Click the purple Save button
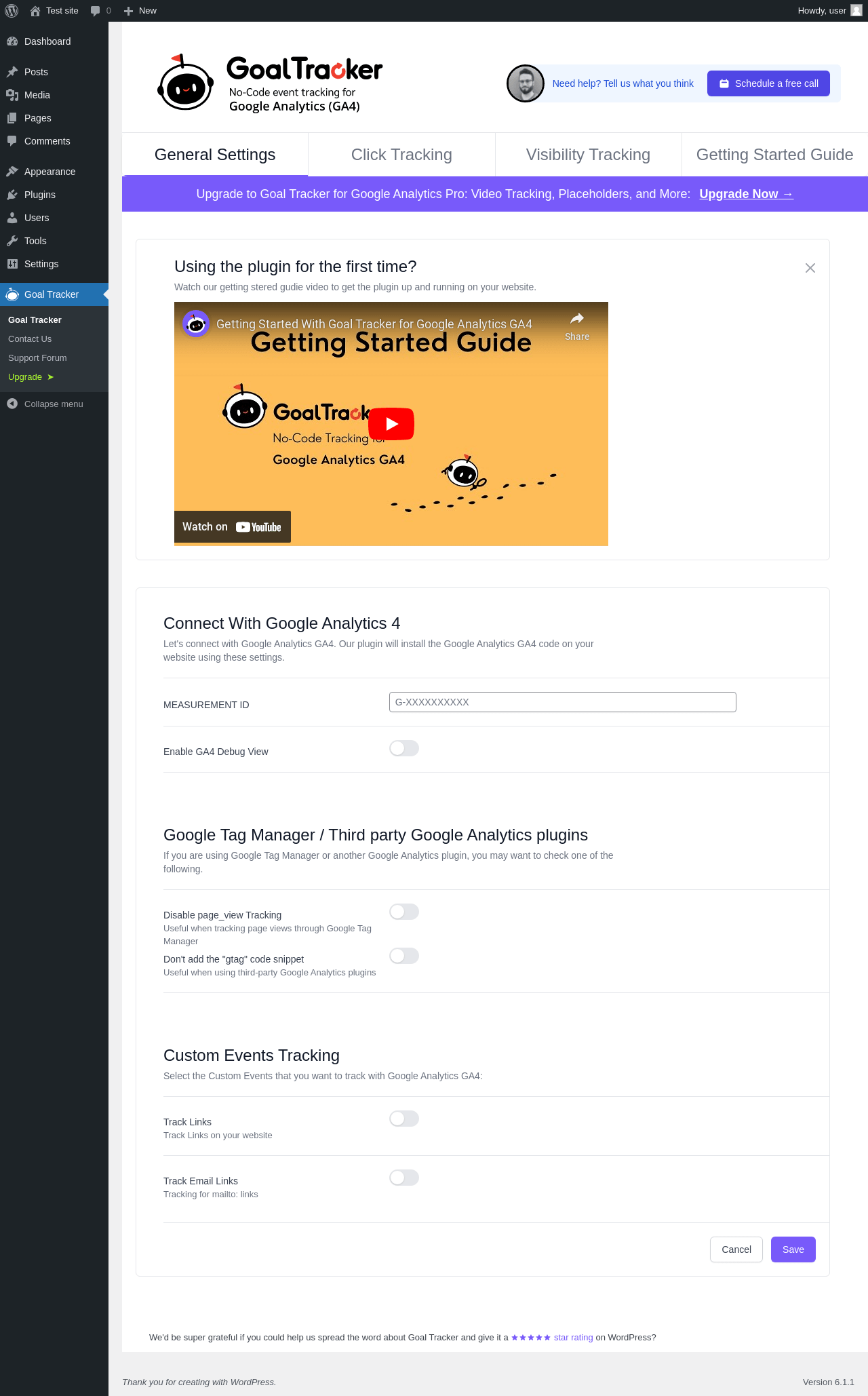Screen dimensions: 868x1396 point(793,1249)
